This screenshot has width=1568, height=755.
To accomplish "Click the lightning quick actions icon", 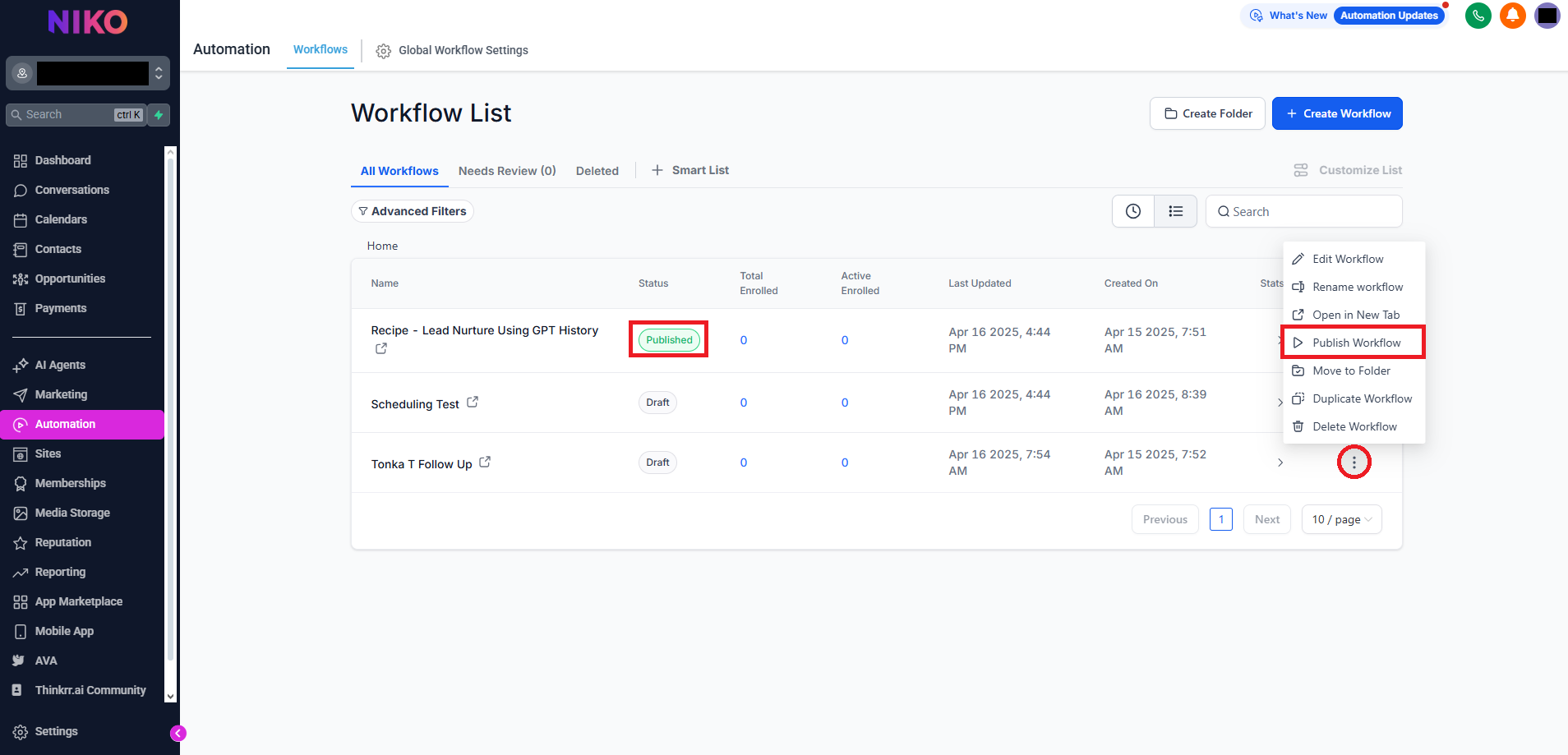I will 159,115.
